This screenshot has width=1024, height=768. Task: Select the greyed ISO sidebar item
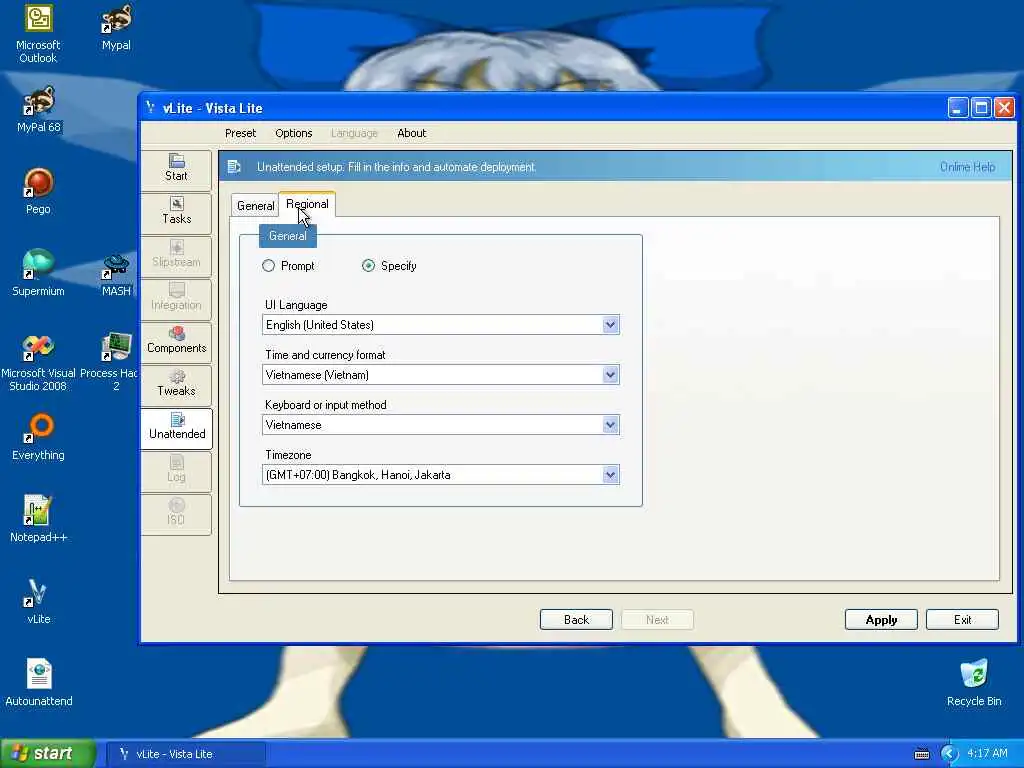pos(176,513)
